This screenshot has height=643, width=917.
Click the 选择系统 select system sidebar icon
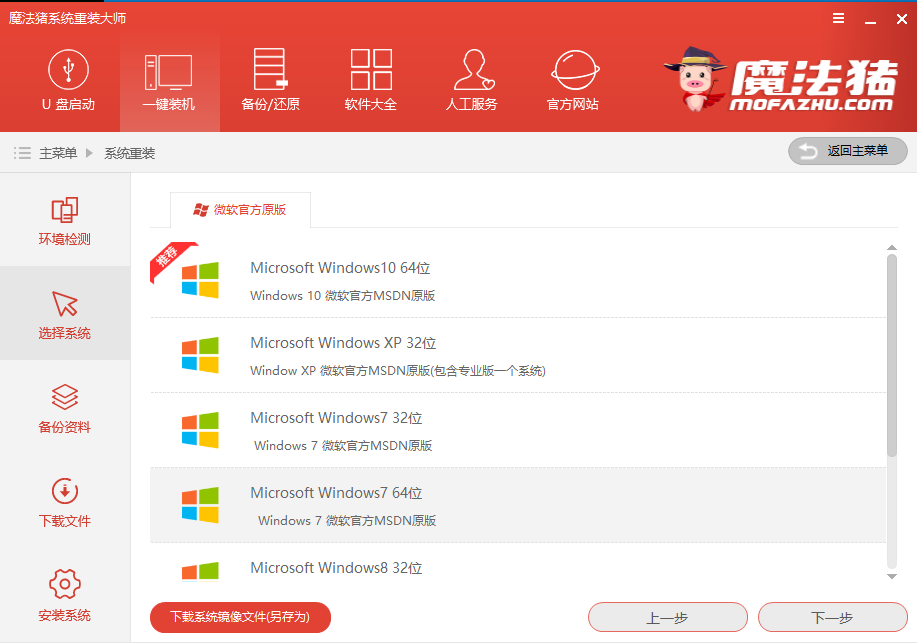64,313
